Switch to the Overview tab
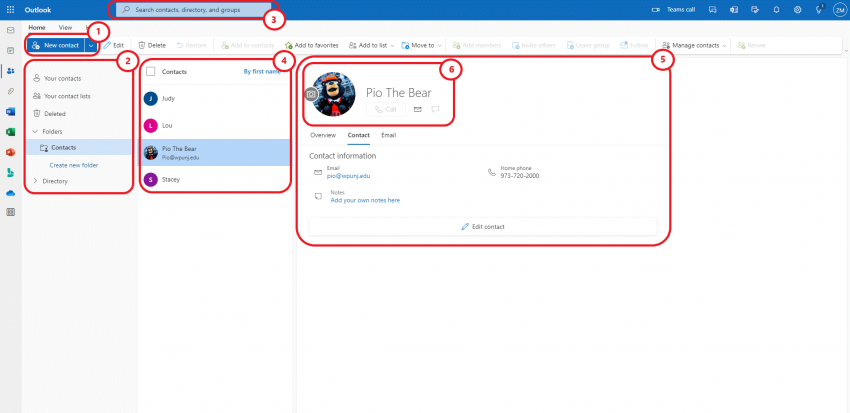This screenshot has height=413, width=850. (x=323, y=134)
